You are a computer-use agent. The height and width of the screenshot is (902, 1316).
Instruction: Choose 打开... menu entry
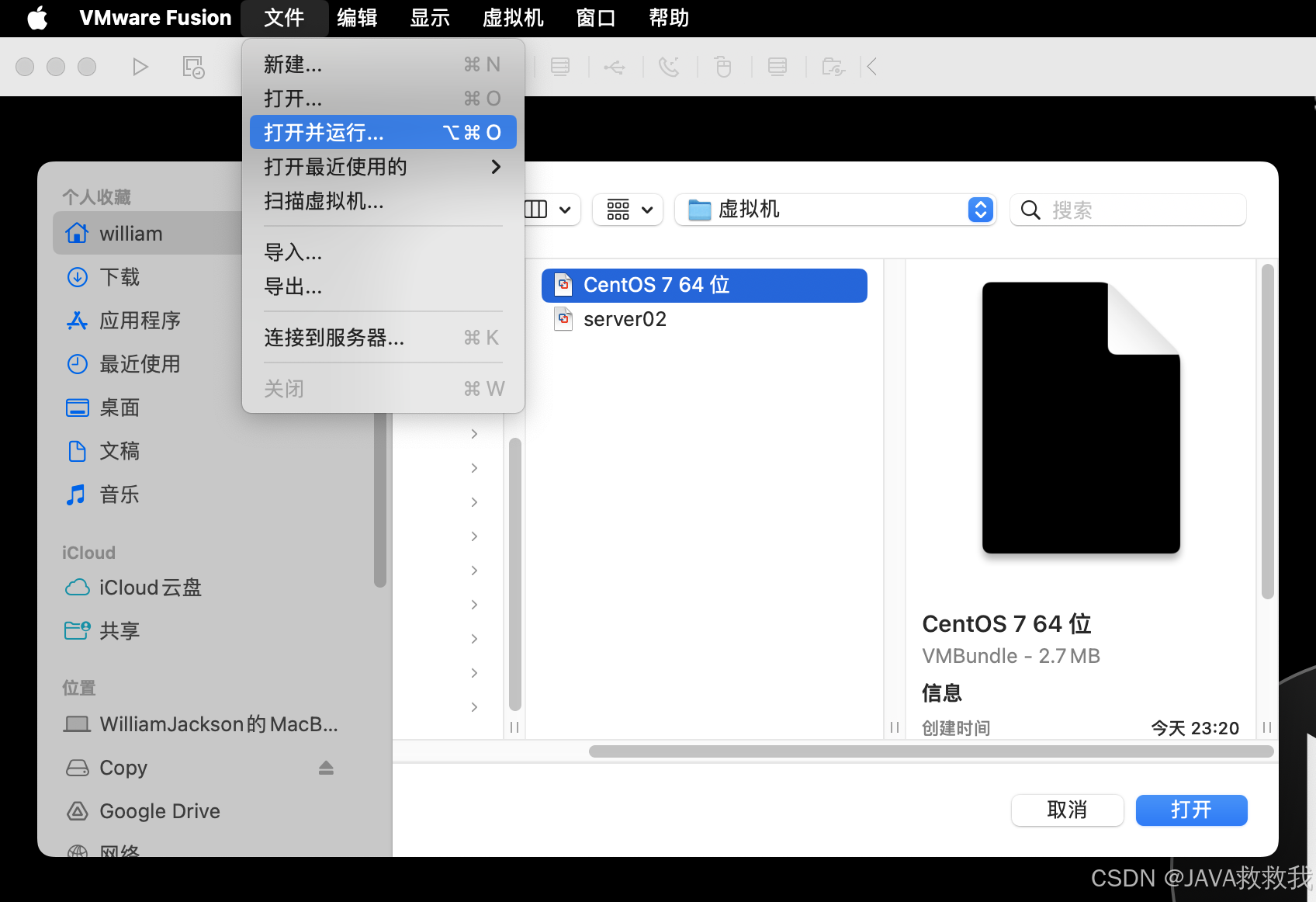pos(383,99)
